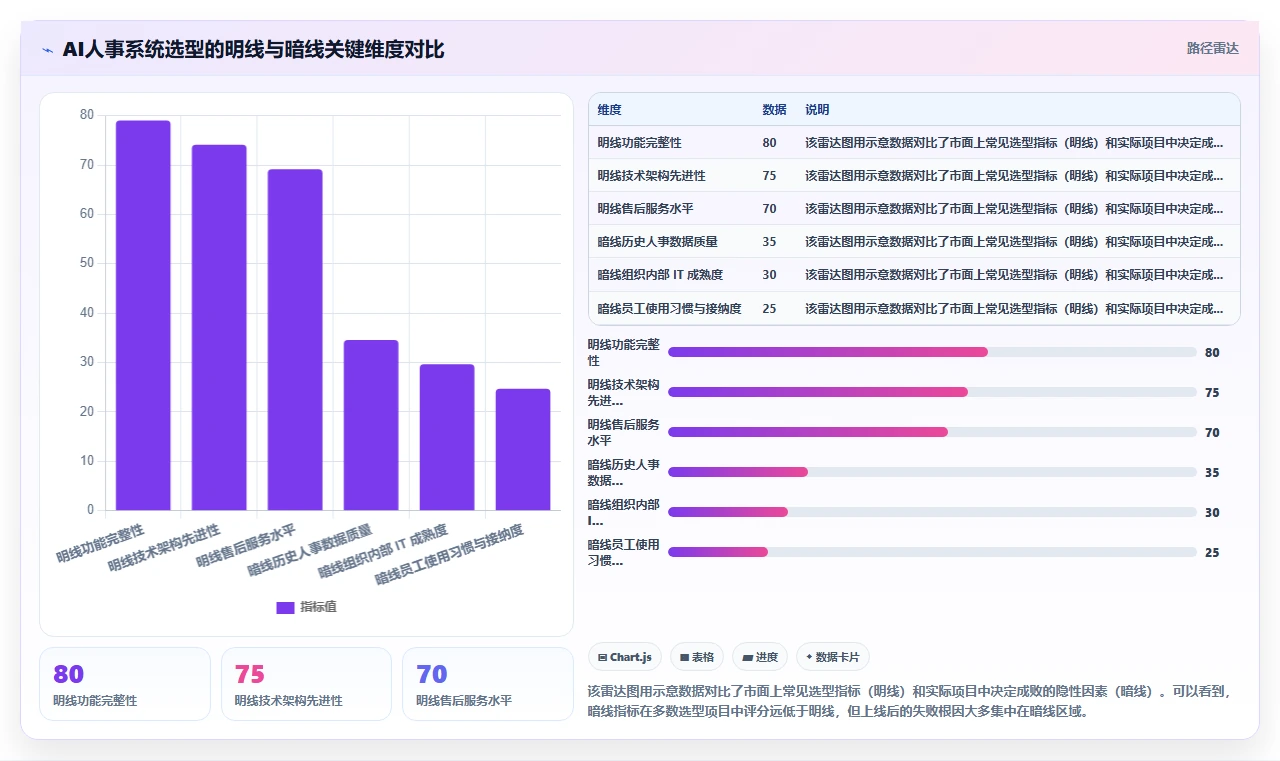This screenshot has width=1280, height=761.
Task: Click the 明线售后服务水平 progress bar at 70
Action: pos(932,432)
